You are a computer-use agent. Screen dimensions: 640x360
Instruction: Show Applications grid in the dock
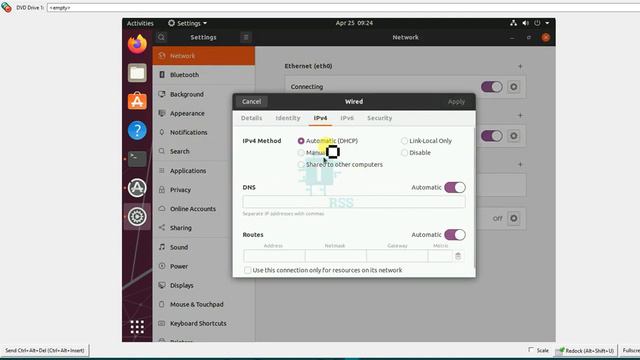(137, 327)
